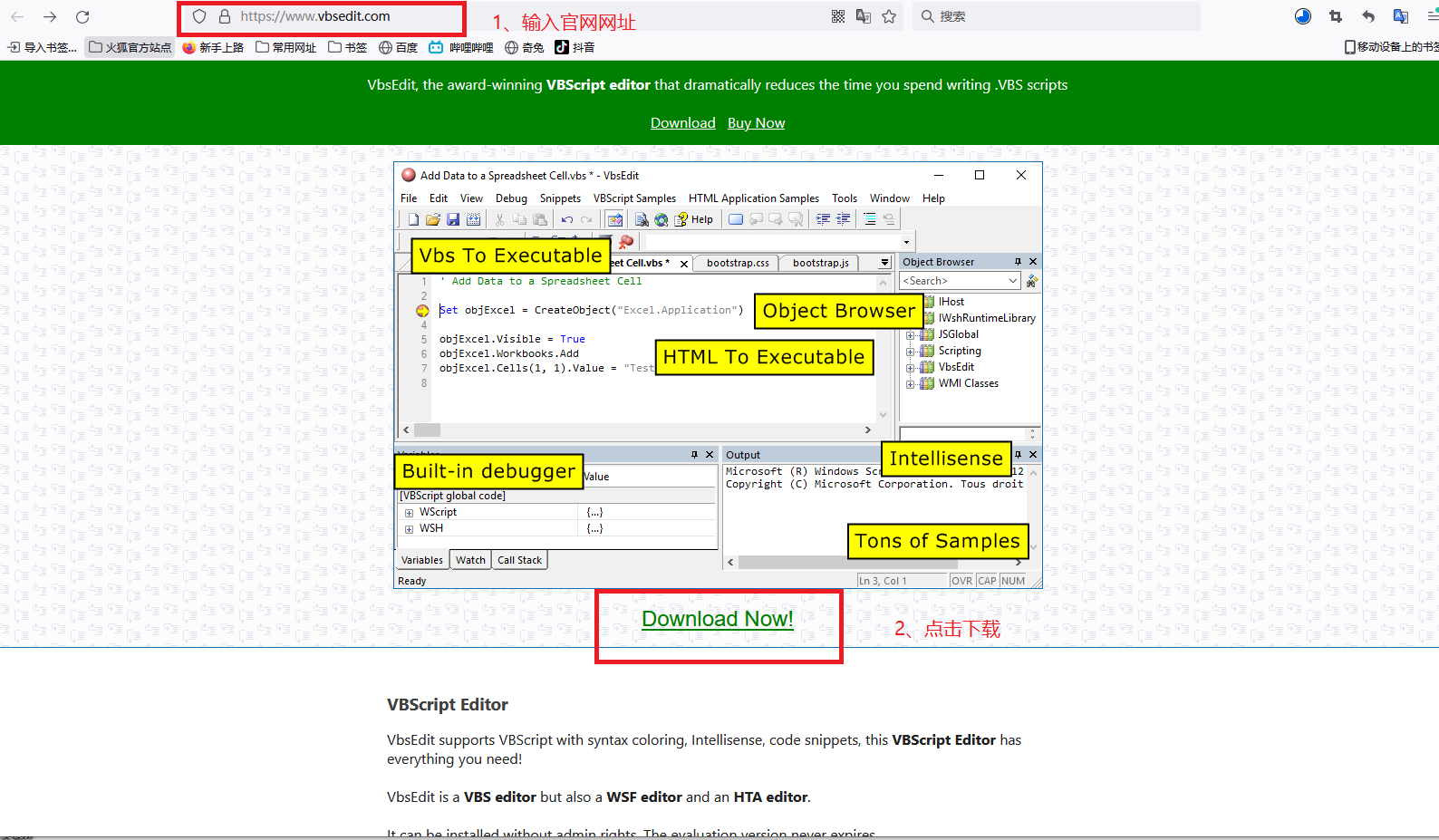Expand the Scripting tree node

pyautogui.click(x=911, y=352)
